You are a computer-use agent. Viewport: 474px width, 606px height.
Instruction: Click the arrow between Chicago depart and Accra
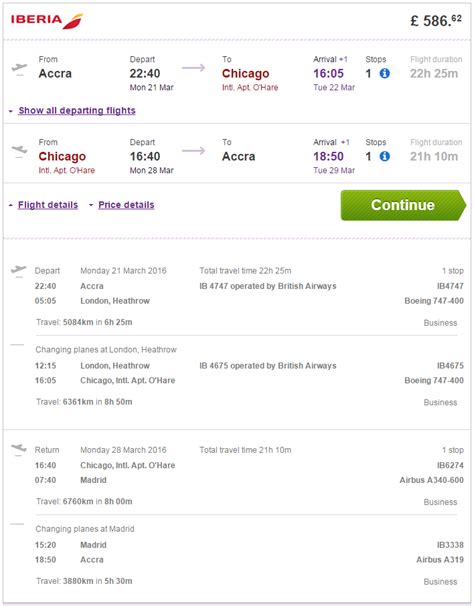coord(193,150)
